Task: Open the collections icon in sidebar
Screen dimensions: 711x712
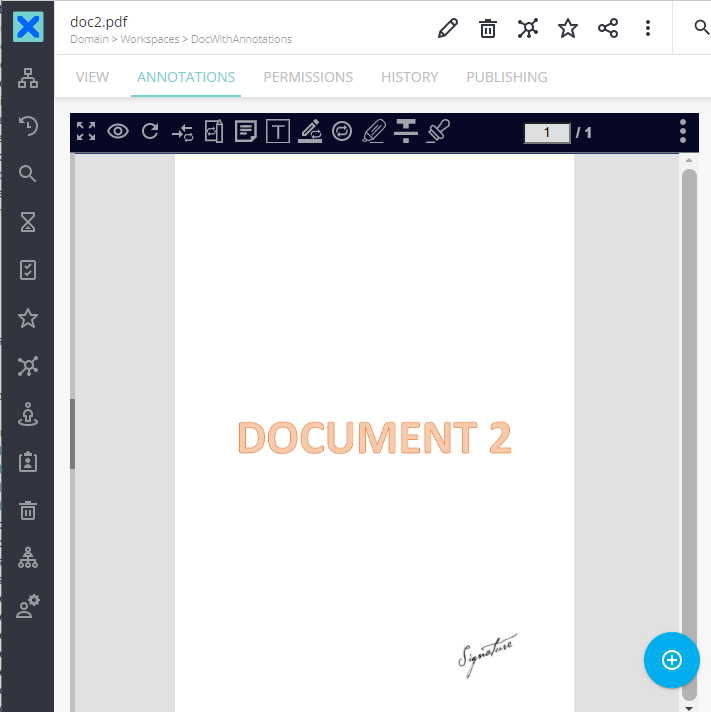Action: (28, 366)
